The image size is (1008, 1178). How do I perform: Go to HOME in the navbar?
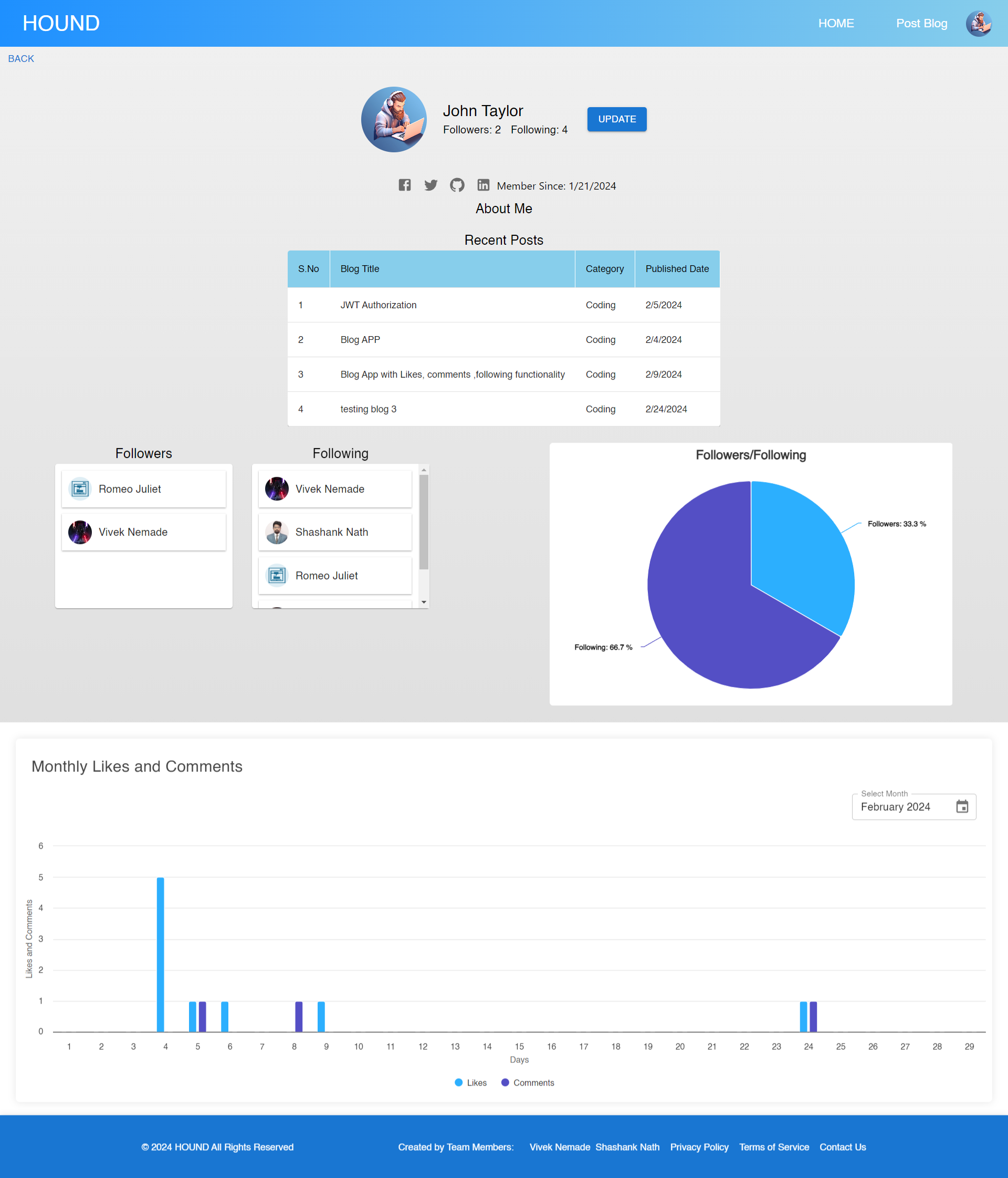coord(836,24)
